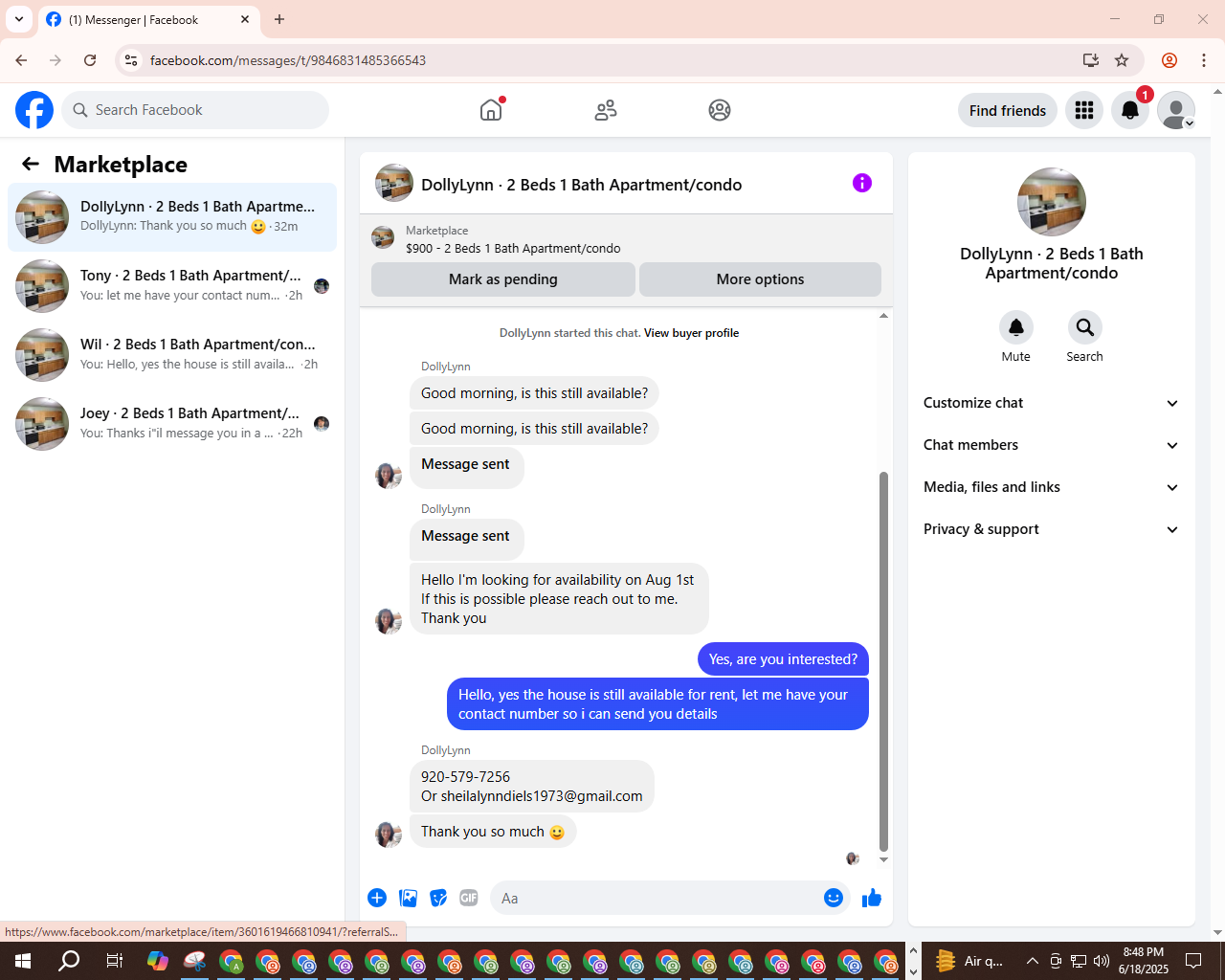Open the notifications bell
The image size is (1225, 980).
point(1130,110)
